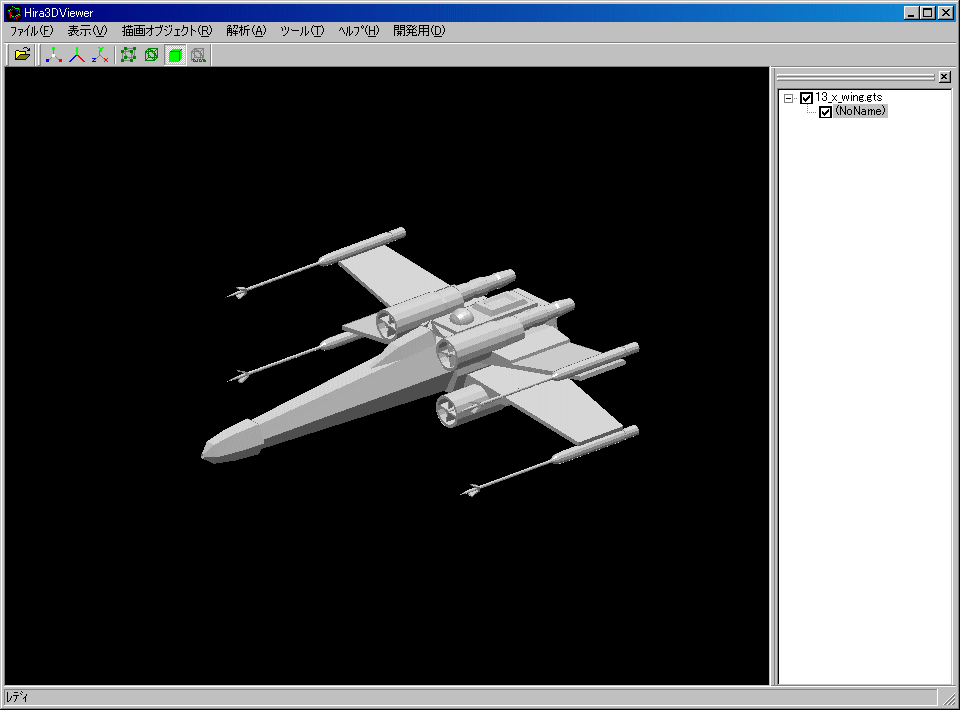Select the 13_x_wing.gts tree item

[x=849, y=97]
